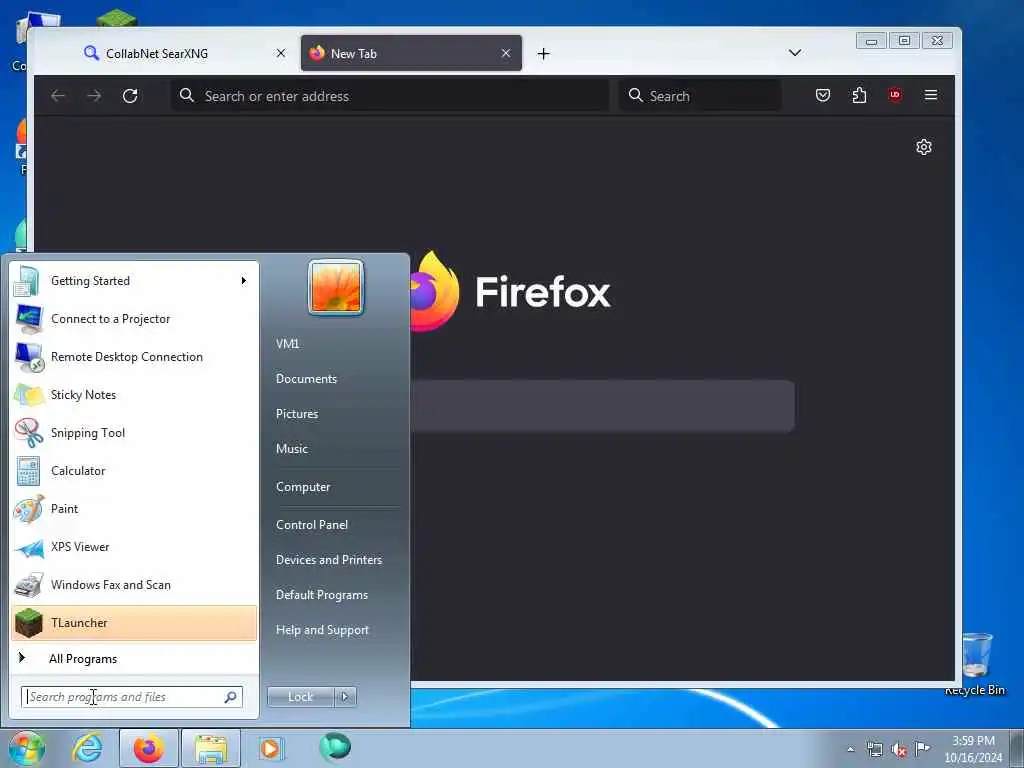The width and height of the screenshot is (1024, 768).
Task: Go forward in Firefox history
Action: [x=94, y=96]
